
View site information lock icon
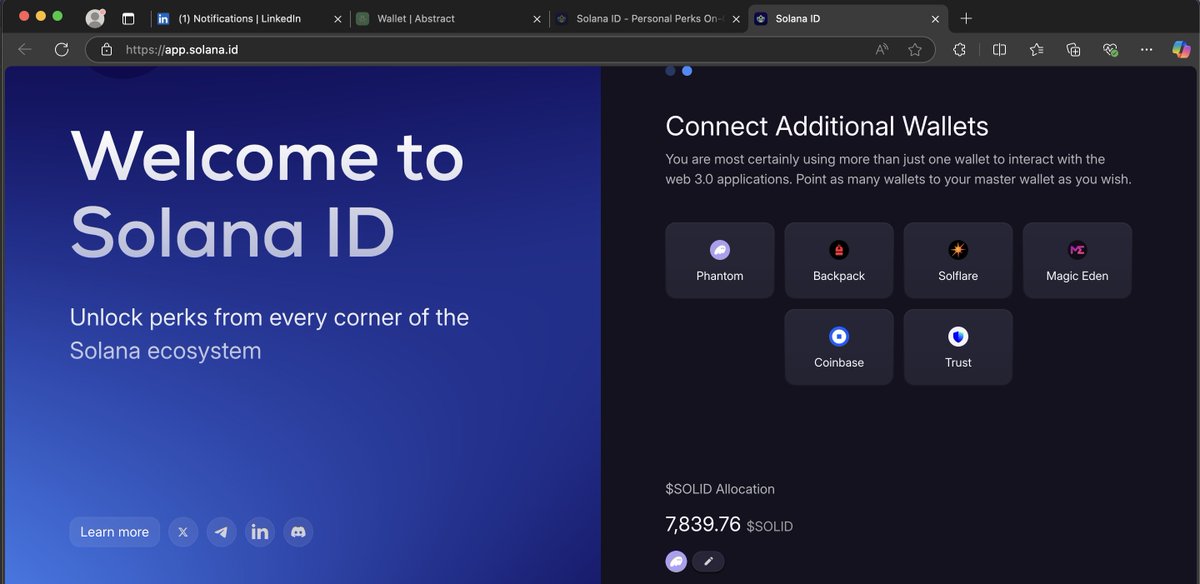pyautogui.click(x=106, y=49)
